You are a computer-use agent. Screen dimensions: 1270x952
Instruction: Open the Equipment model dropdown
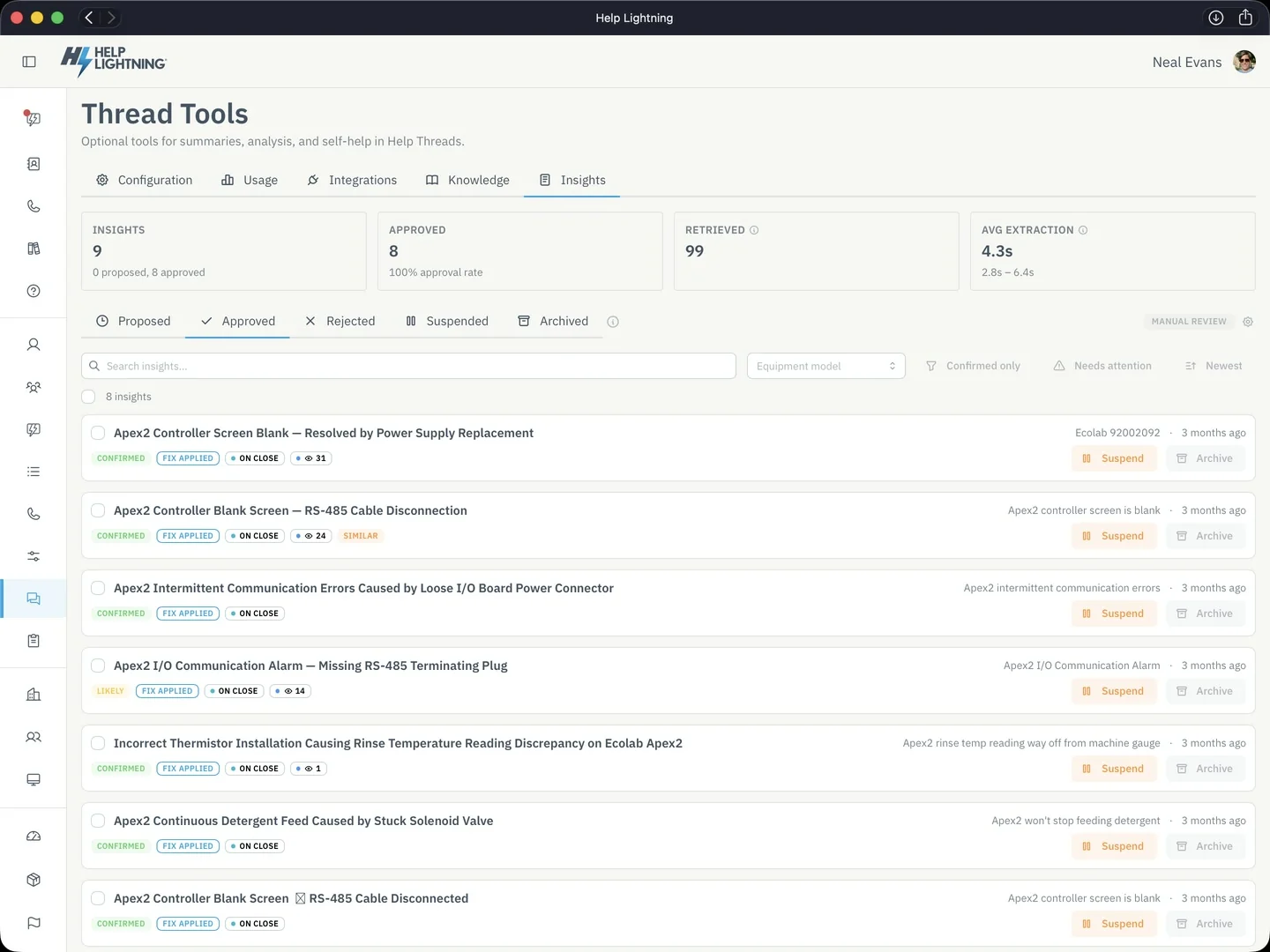point(826,366)
